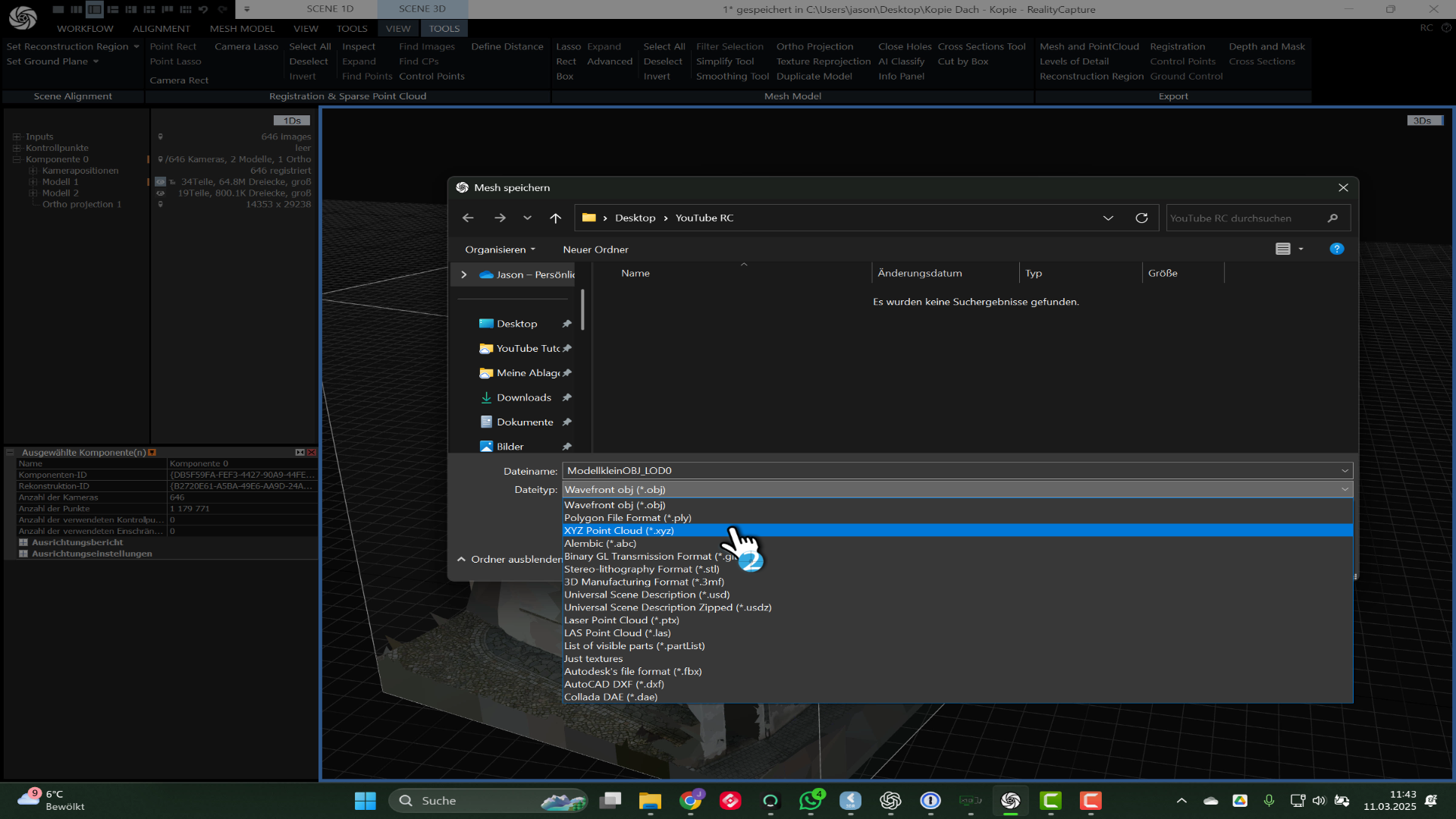Switch to the ALIGNMENT ribbon tab
Viewport: 1456px width, 819px height.
(x=162, y=29)
